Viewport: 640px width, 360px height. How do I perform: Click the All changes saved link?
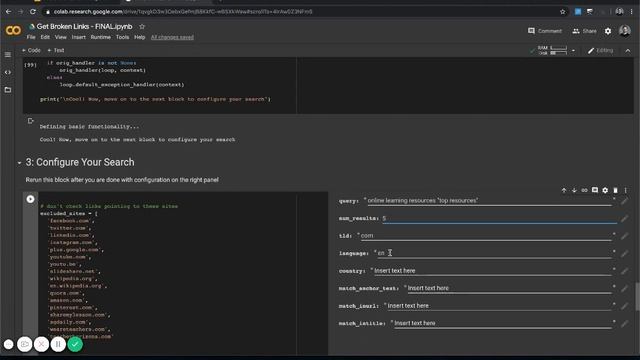coord(172,37)
